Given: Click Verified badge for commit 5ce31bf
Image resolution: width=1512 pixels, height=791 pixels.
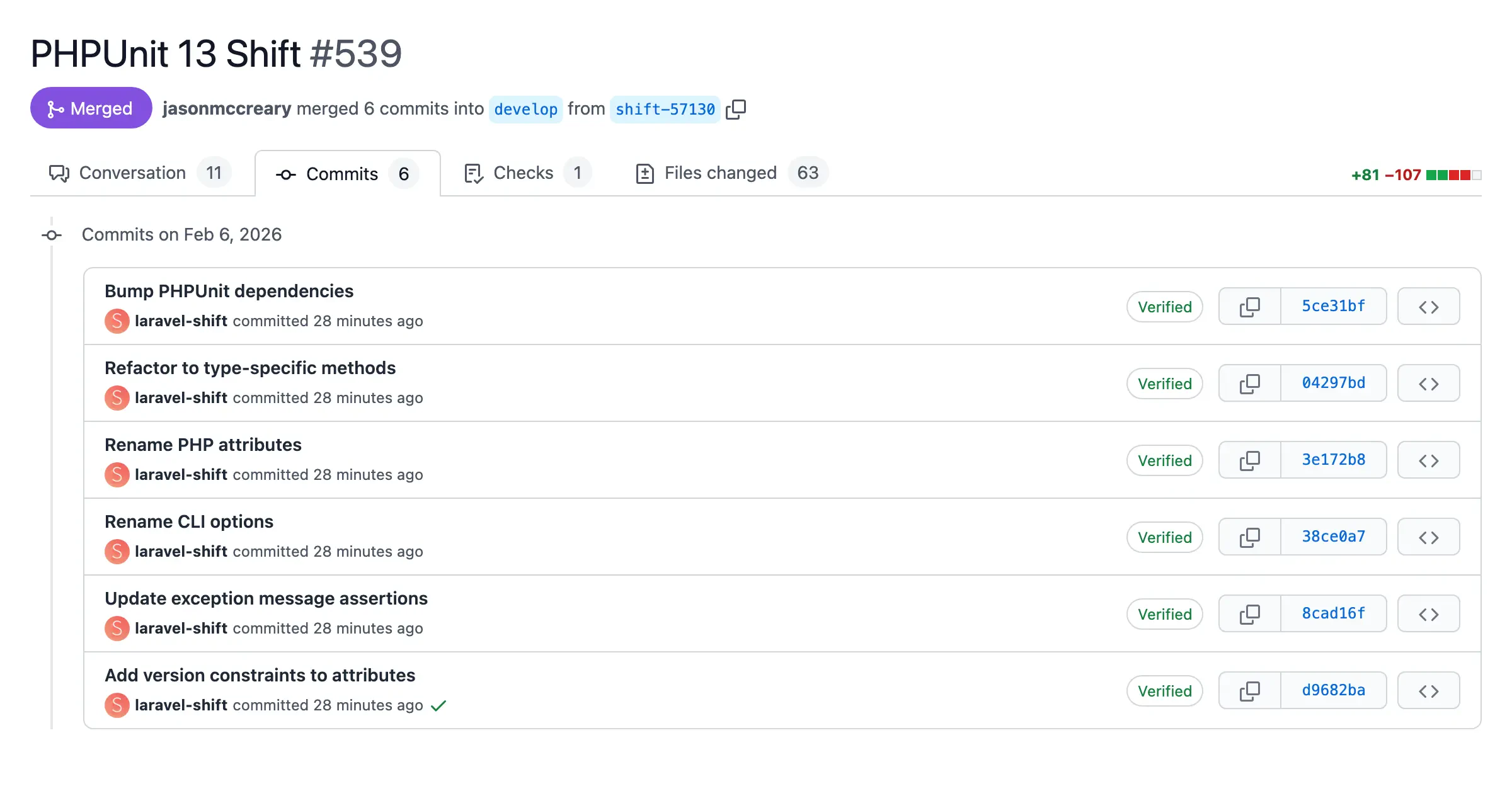Looking at the screenshot, I should pyautogui.click(x=1165, y=307).
